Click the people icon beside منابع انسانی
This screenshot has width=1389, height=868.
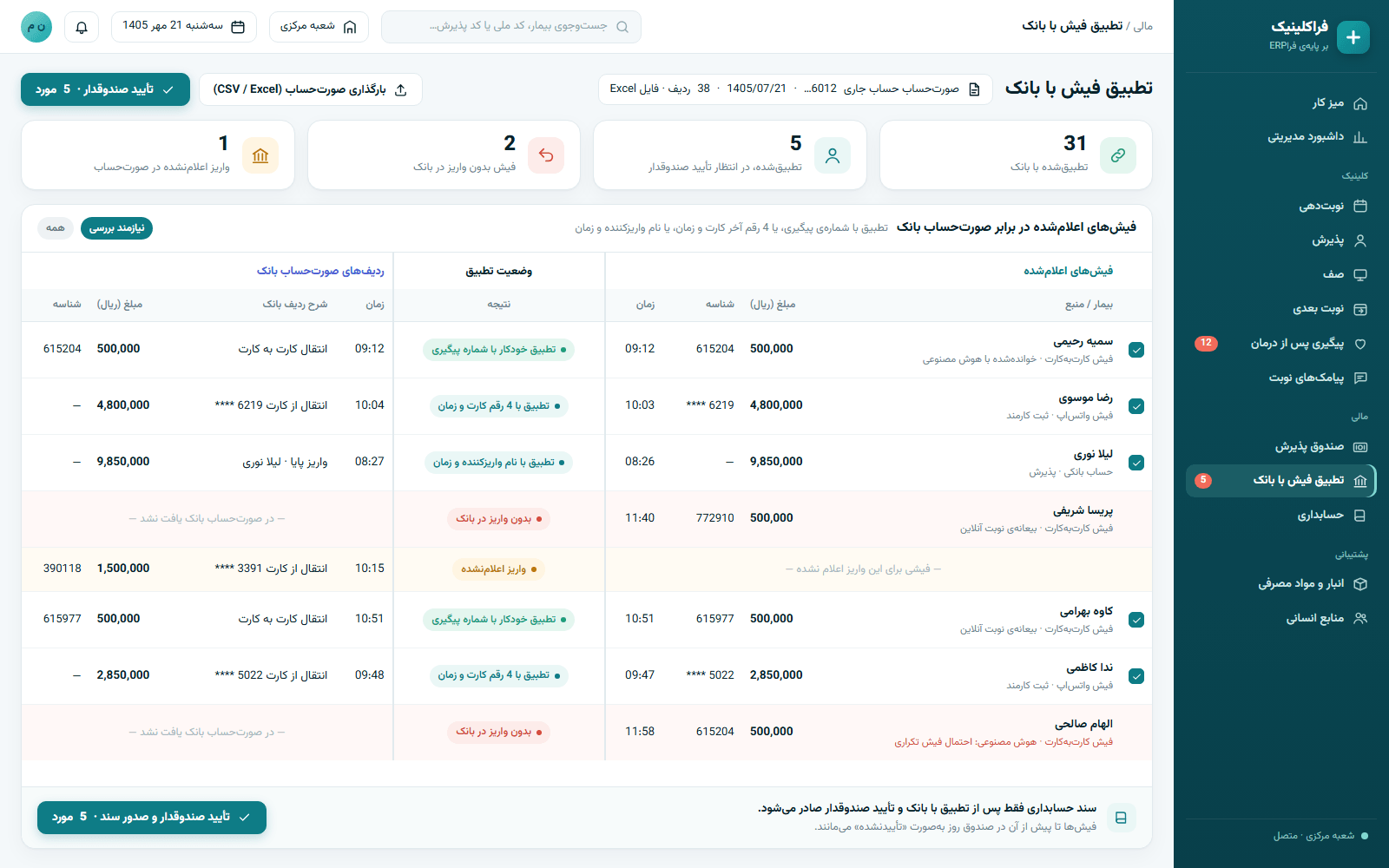pyautogui.click(x=1360, y=619)
